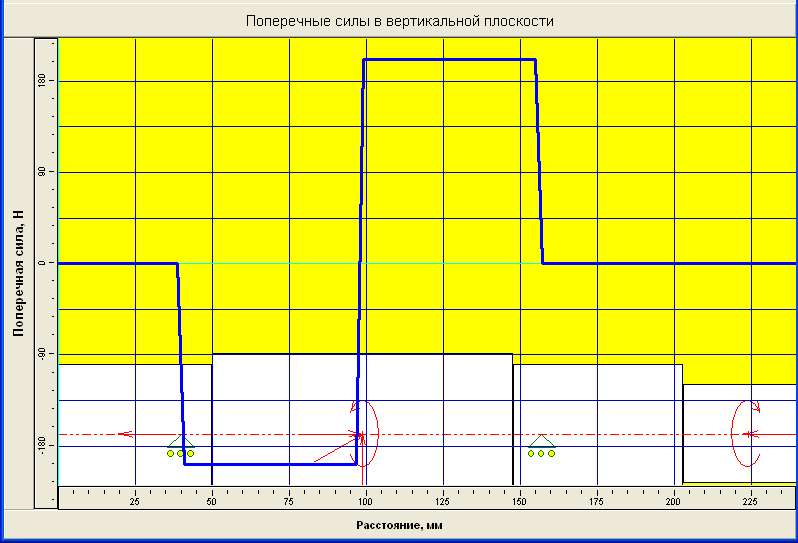Viewport: 798px width, 543px height.
Task: Click the X-axis tick value 100
Action: (365, 502)
